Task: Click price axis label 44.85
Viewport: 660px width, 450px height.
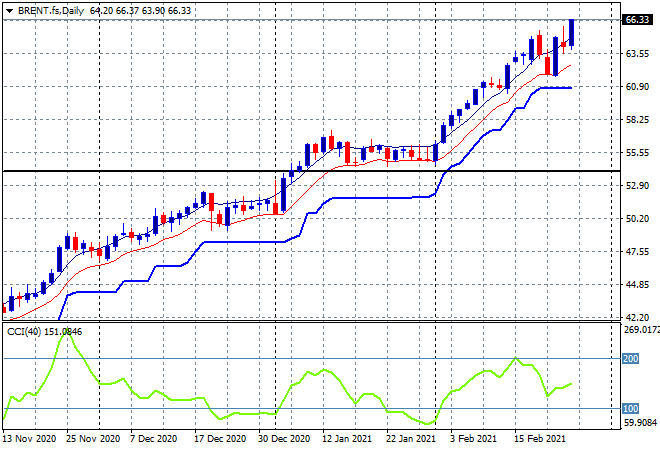Action: click(637, 285)
